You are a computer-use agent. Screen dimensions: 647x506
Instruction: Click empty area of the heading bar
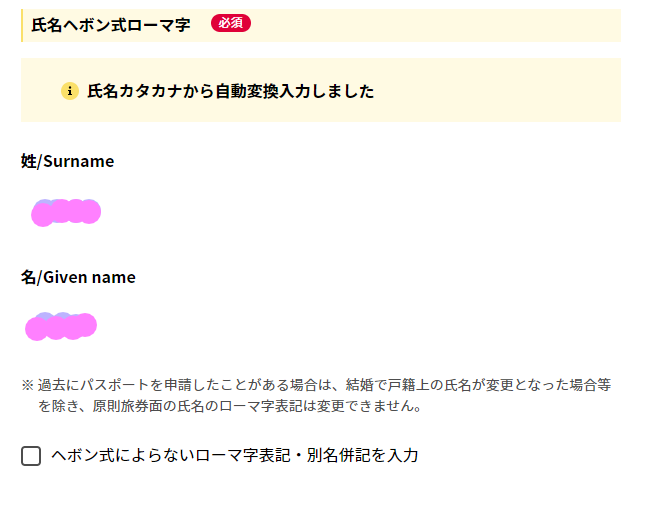pos(433,26)
